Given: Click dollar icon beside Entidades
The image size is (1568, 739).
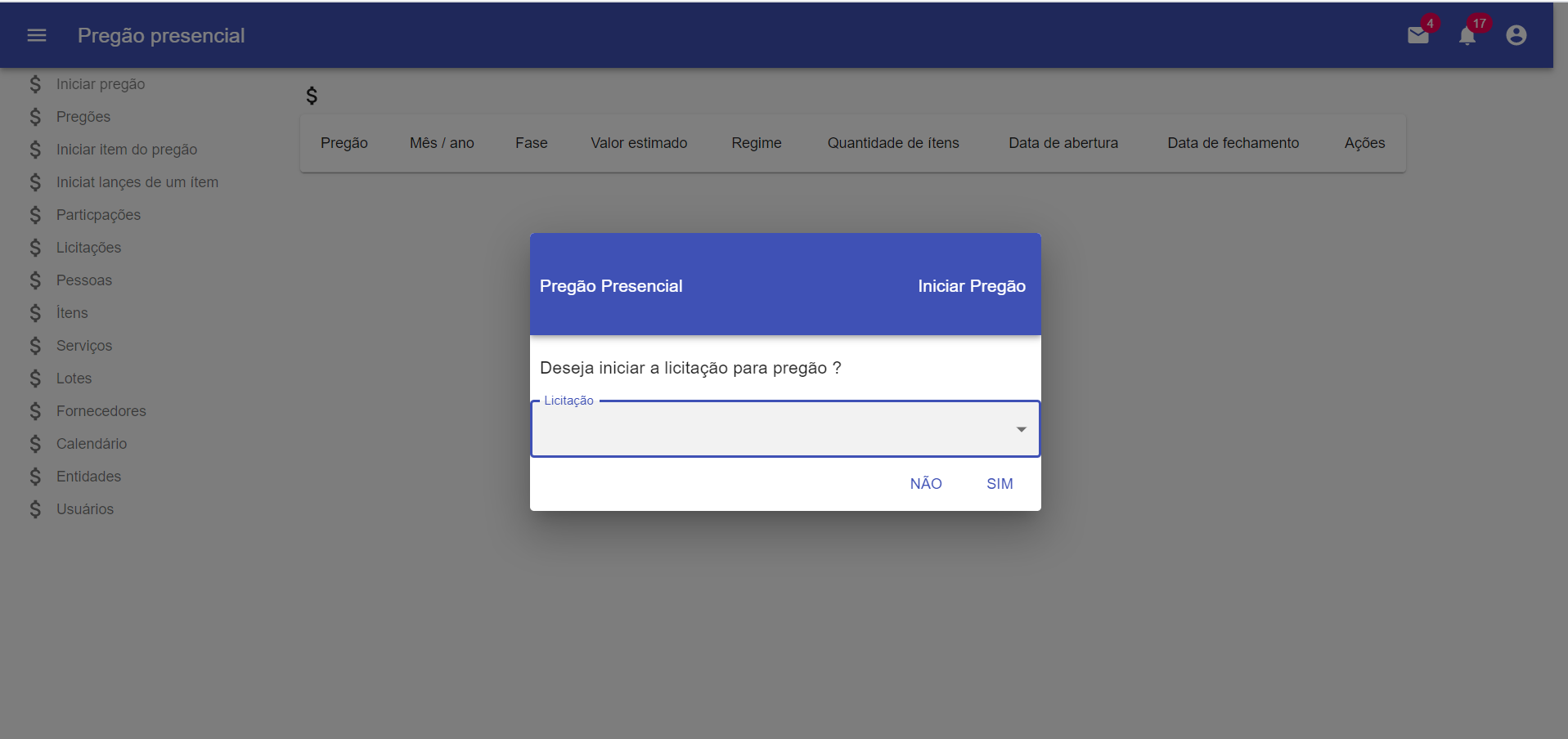Looking at the screenshot, I should (x=35, y=477).
